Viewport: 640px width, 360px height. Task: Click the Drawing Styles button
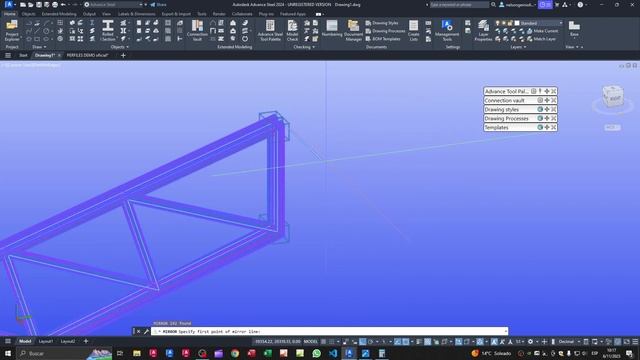(382, 23)
